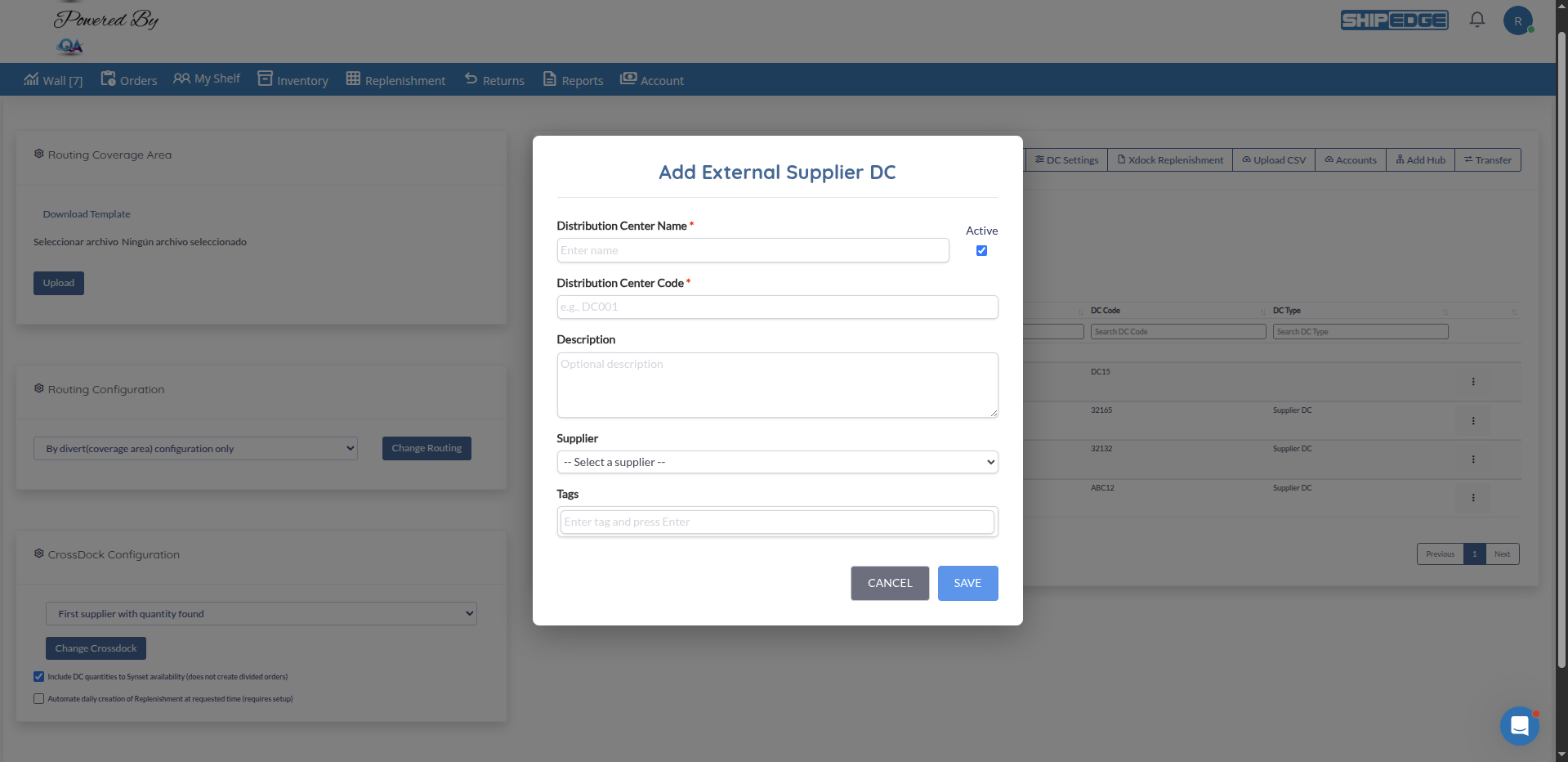Open the Inventory menu
Viewport: 1568px width, 762px height.
click(x=293, y=80)
